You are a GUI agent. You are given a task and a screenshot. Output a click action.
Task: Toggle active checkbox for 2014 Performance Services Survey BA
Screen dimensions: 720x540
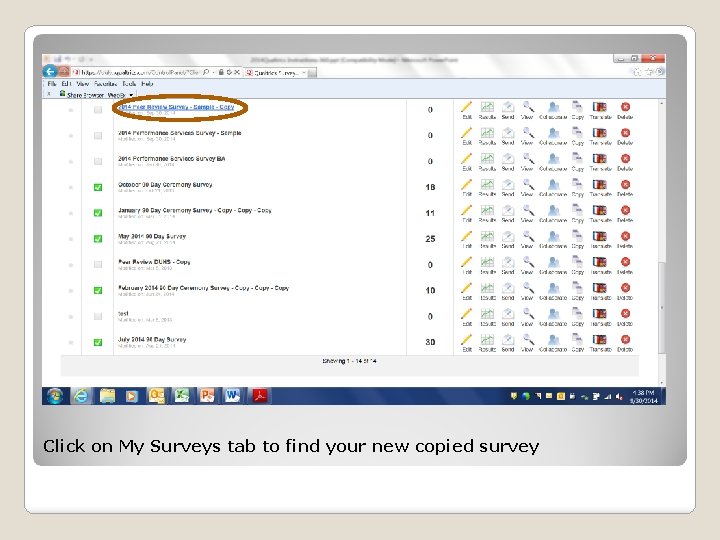click(98, 161)
